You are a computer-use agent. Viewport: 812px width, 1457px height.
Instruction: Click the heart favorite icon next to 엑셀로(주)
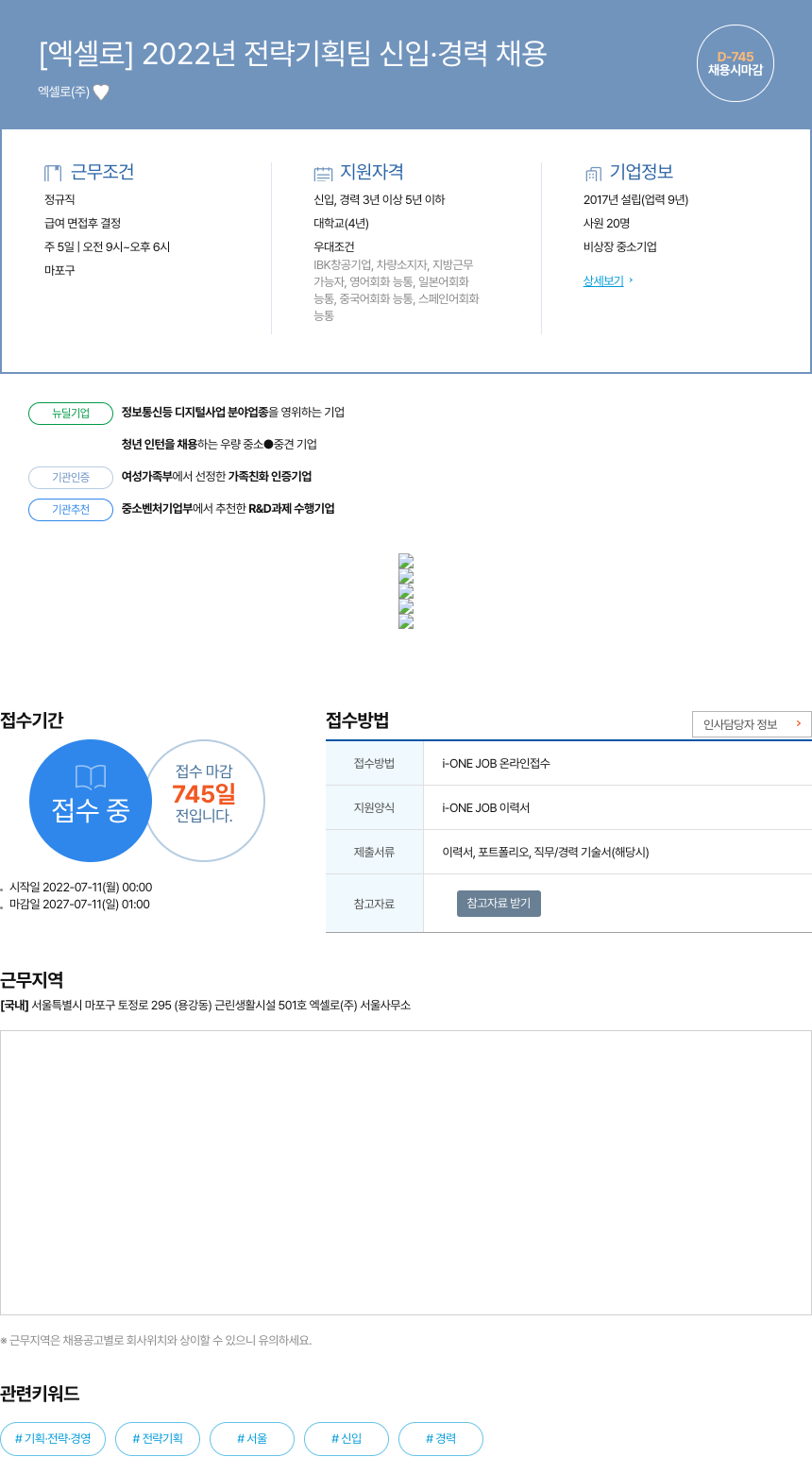coord(101,92)
